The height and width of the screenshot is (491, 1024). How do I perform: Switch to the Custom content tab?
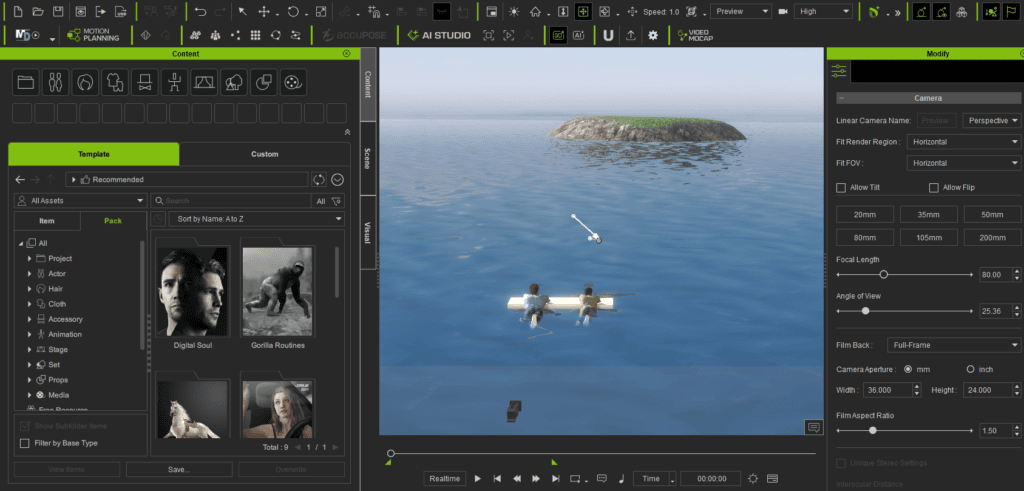[x=264, y=154]
